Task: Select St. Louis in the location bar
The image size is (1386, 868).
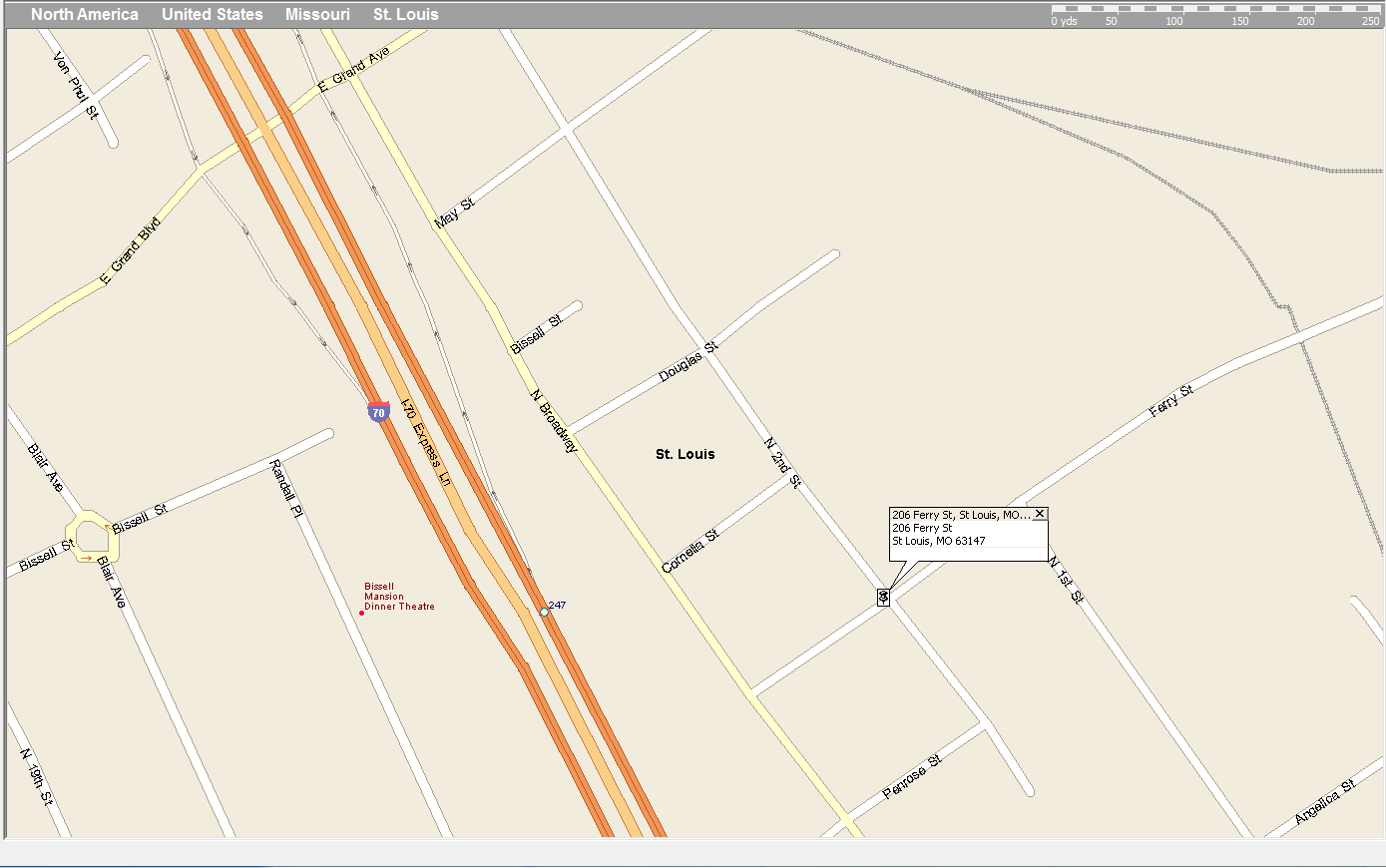Action: (x=406, y=14)
